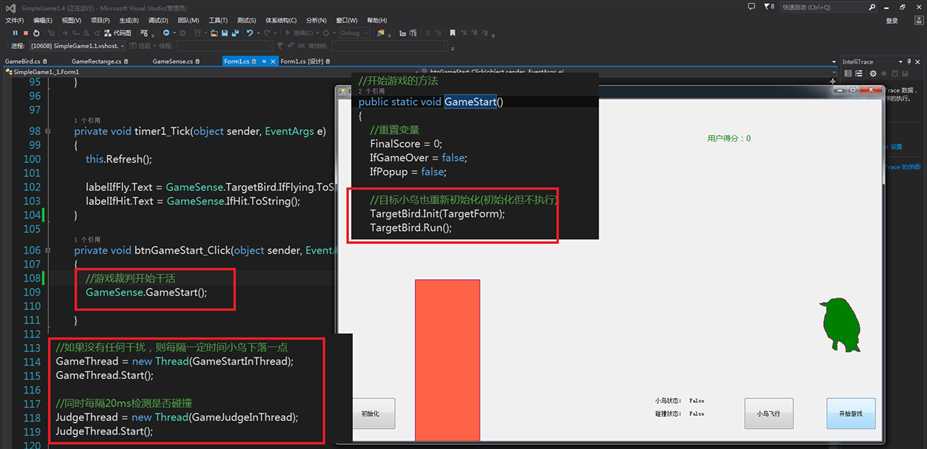Click the Open File folder icon
Image resolution: width=927 pixels, height=449 pixels.
pos(213,34)
